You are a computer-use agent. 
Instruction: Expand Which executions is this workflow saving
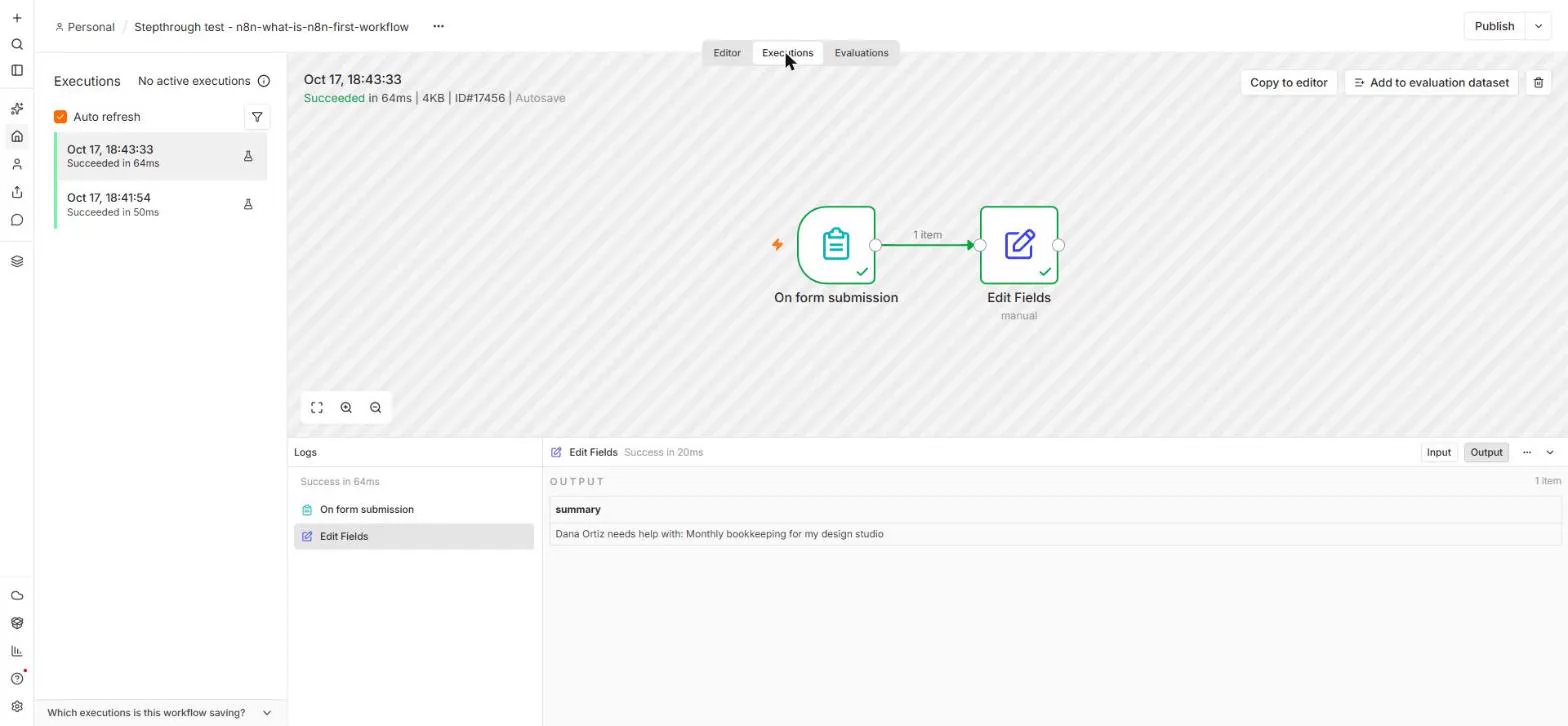click(160, 713)
